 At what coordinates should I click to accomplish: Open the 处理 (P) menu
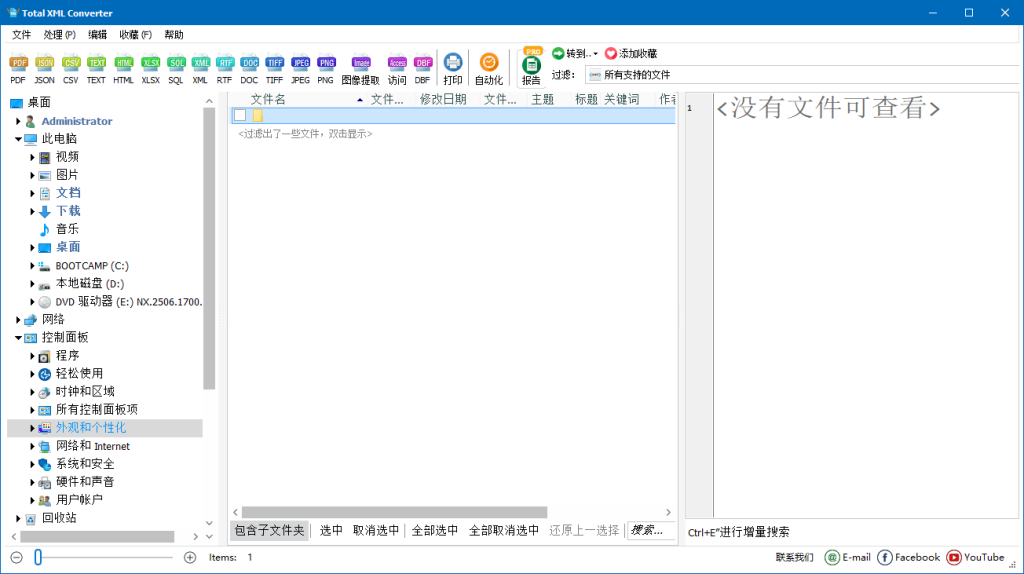click(59, 35)
